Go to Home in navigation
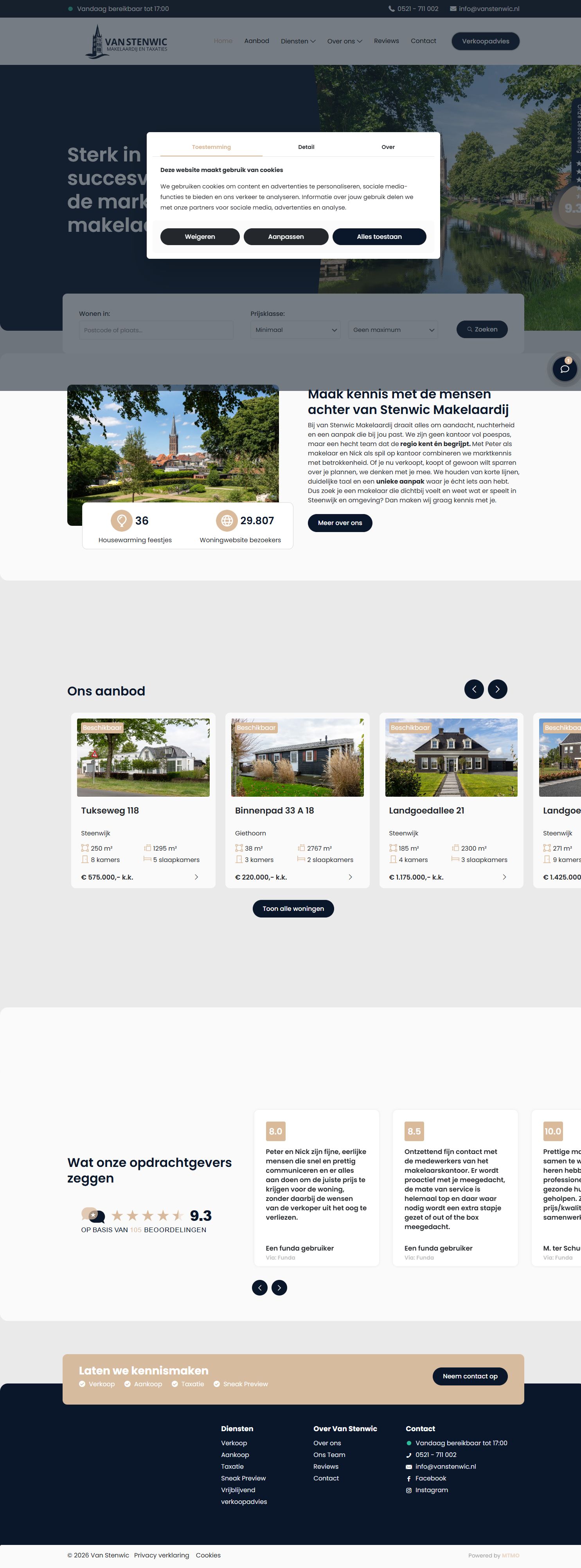The image size is (581, 1568). pos(223,41)
